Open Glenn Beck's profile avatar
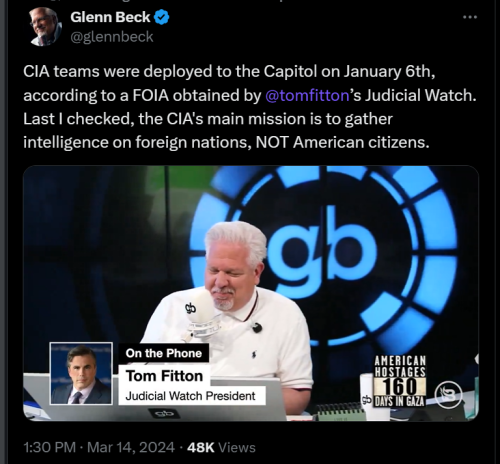Viewport: 500px width, 464px height. tap(45, 27)
